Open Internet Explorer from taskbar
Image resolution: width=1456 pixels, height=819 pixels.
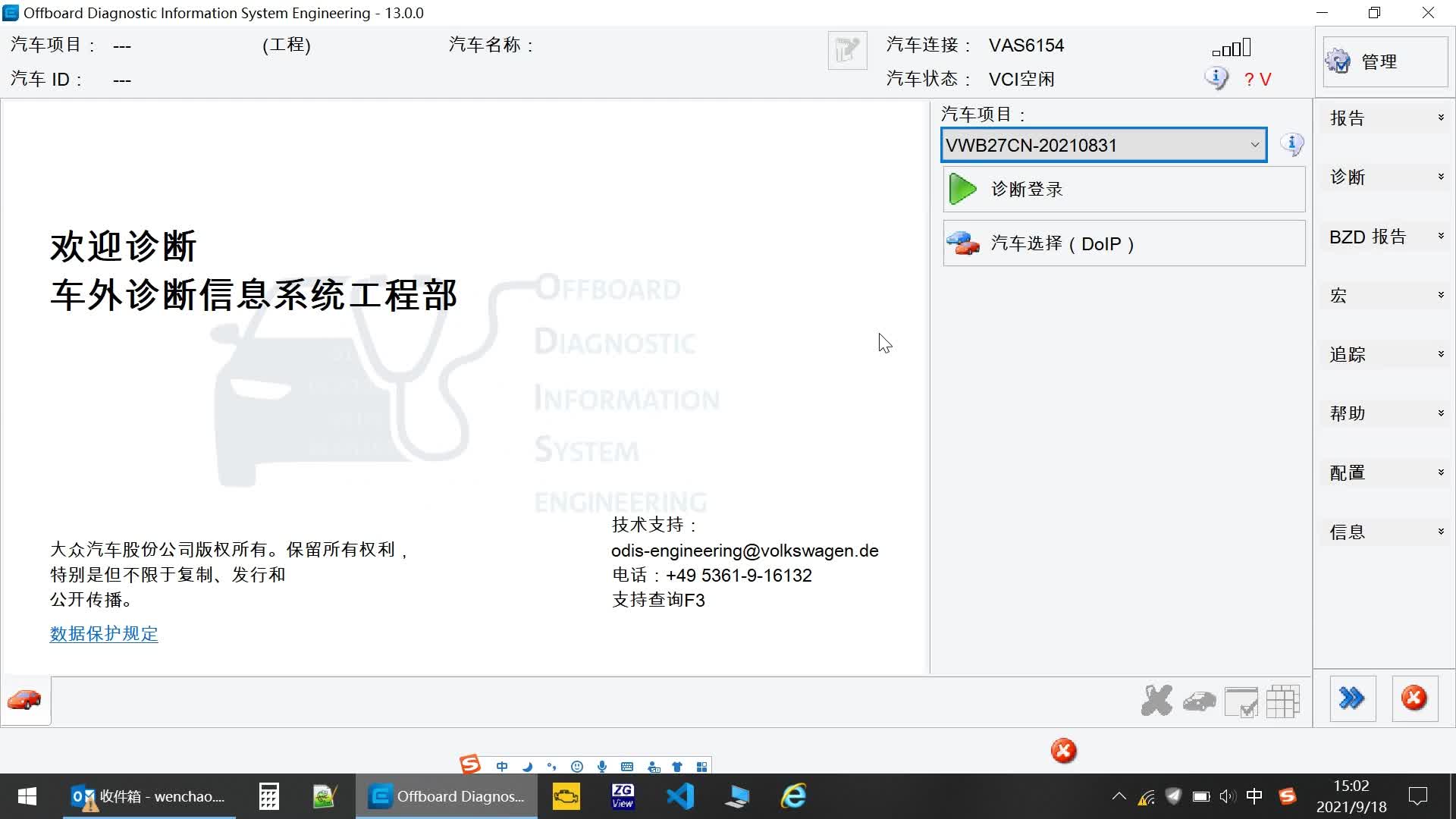tap(794, 796)
